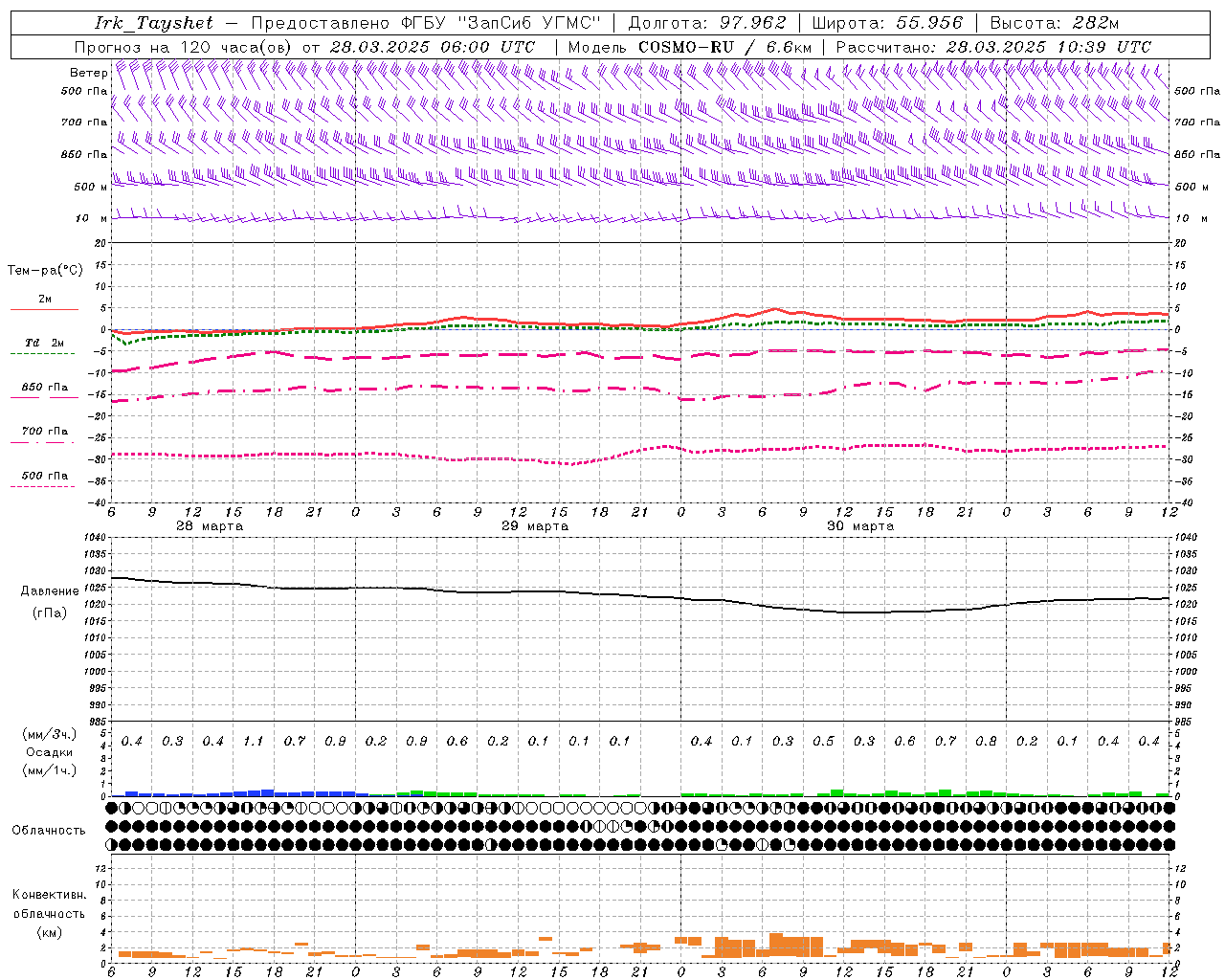This screenshot has width=1225, height=980.
Task: Click the (км) convective cloud unit label
Action: coord(50,931)
